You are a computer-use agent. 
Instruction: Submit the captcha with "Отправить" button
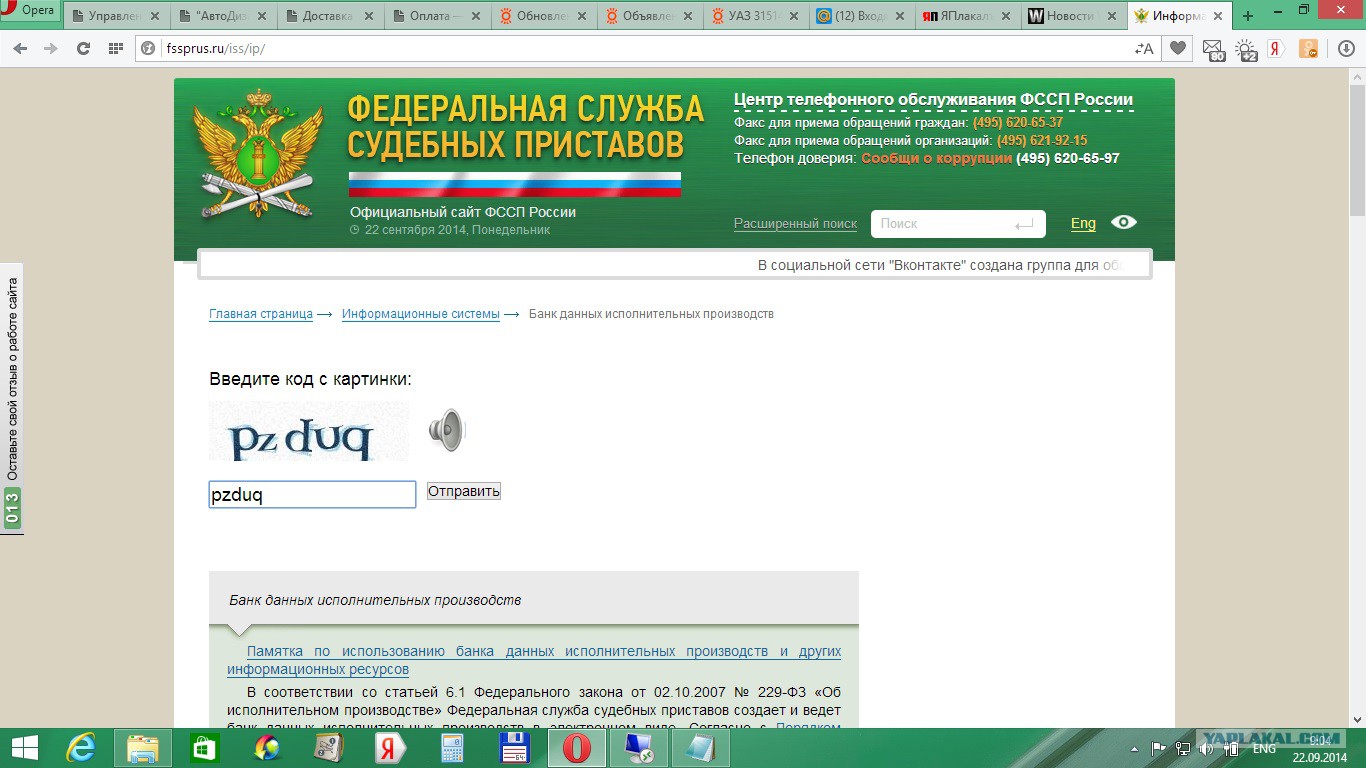[464, 491]
